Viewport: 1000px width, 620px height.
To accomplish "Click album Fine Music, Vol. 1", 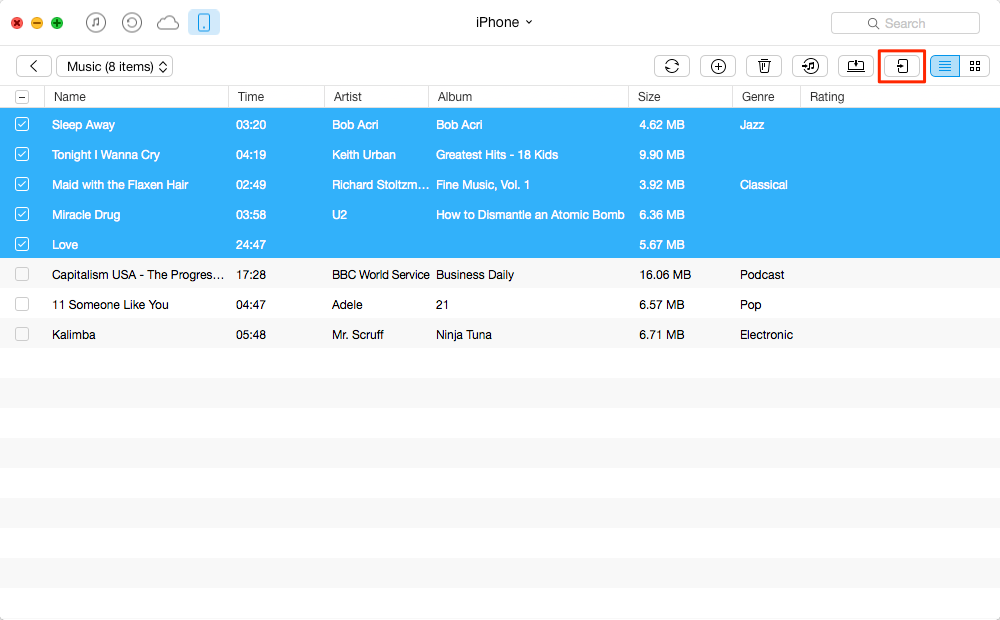I will tap(483, 185).
